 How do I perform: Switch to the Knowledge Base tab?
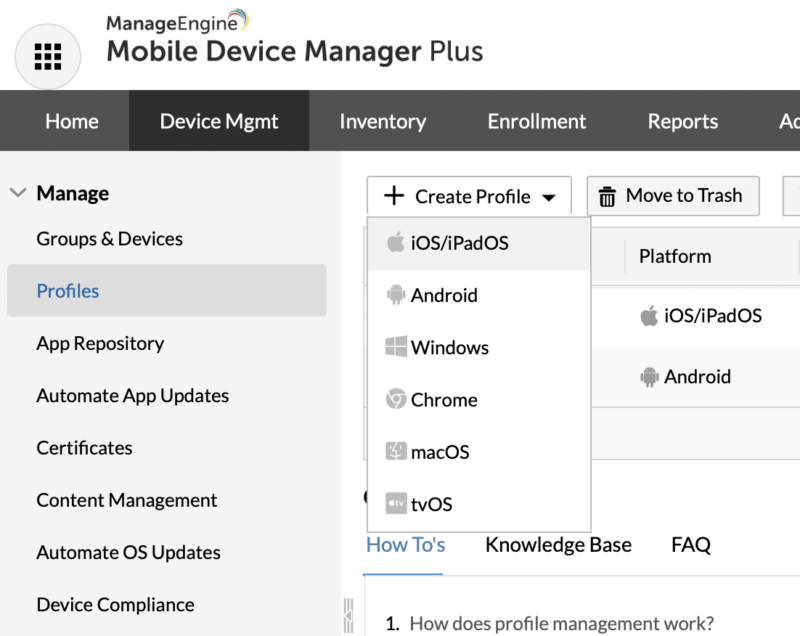click(x=557, y=545)
